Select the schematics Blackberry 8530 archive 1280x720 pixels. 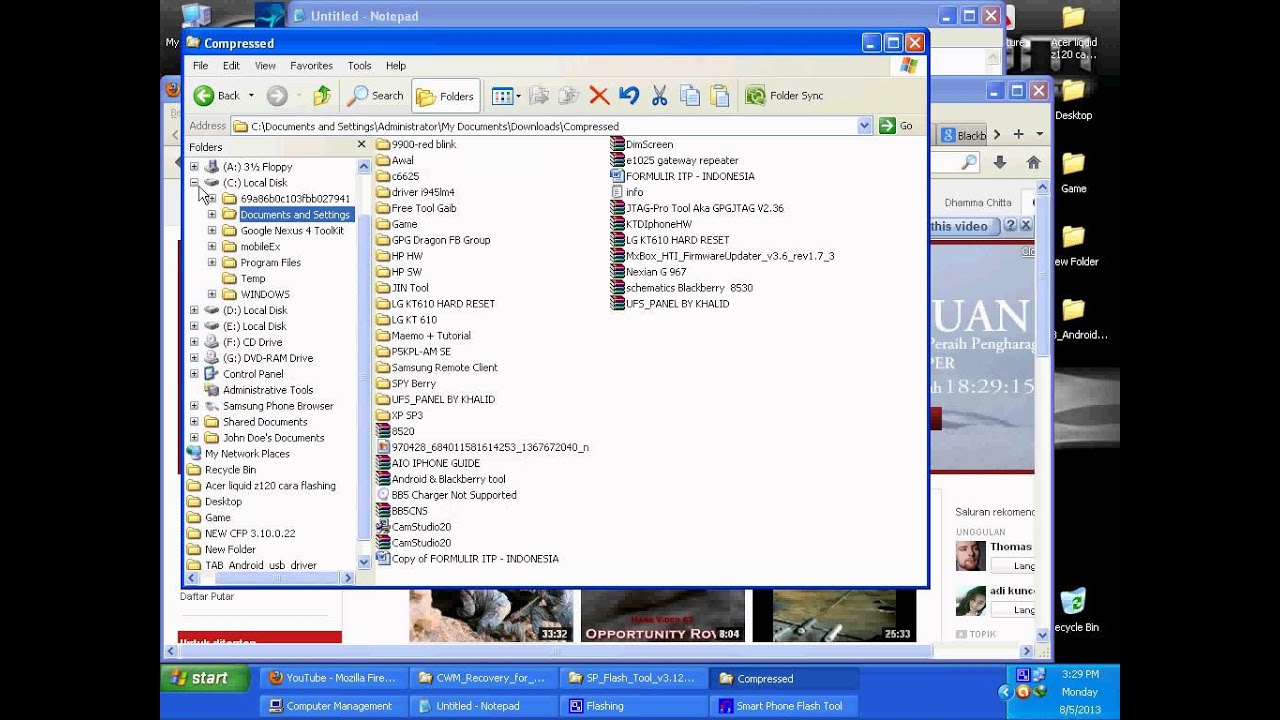pyautogui.click(x=682, y=288)
